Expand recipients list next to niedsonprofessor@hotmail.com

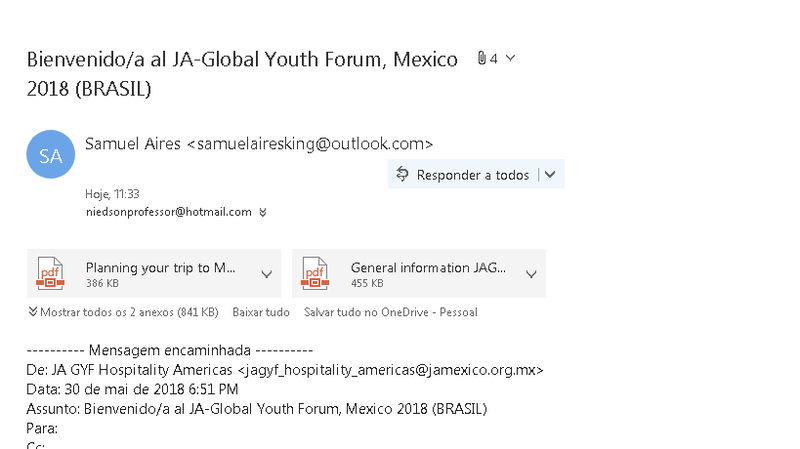click(263, 212)
